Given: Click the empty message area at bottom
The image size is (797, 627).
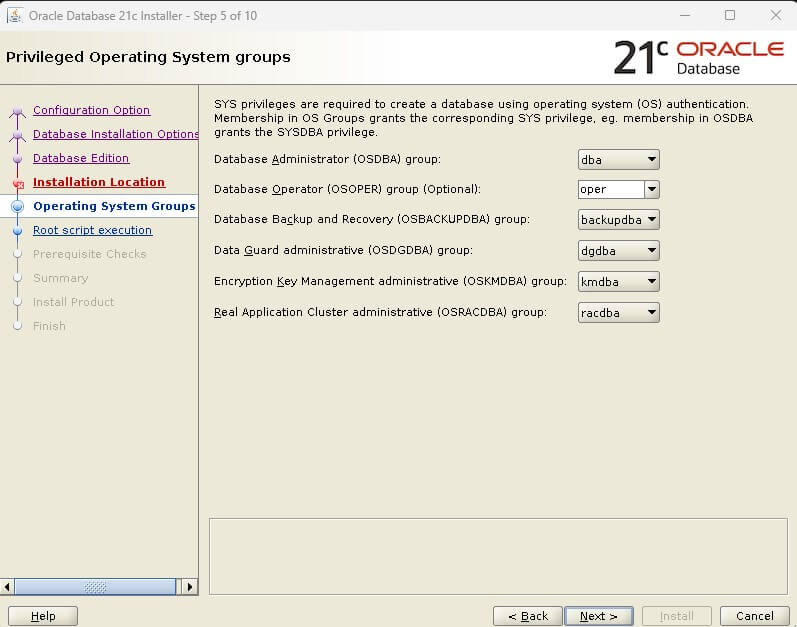Looking at the screenshot, I should pyautogui.click(x=498, y=556).
